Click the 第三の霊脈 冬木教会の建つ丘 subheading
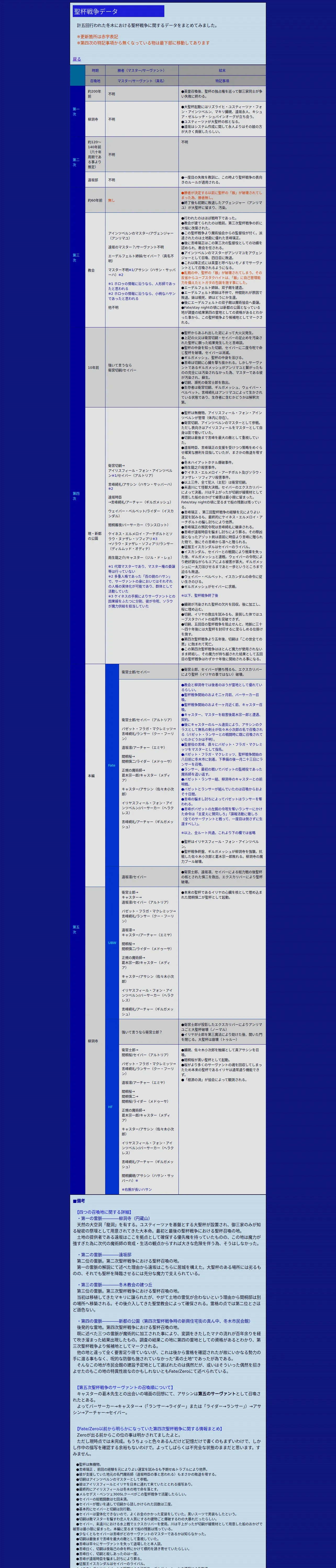 click(x=115, y=1284)
